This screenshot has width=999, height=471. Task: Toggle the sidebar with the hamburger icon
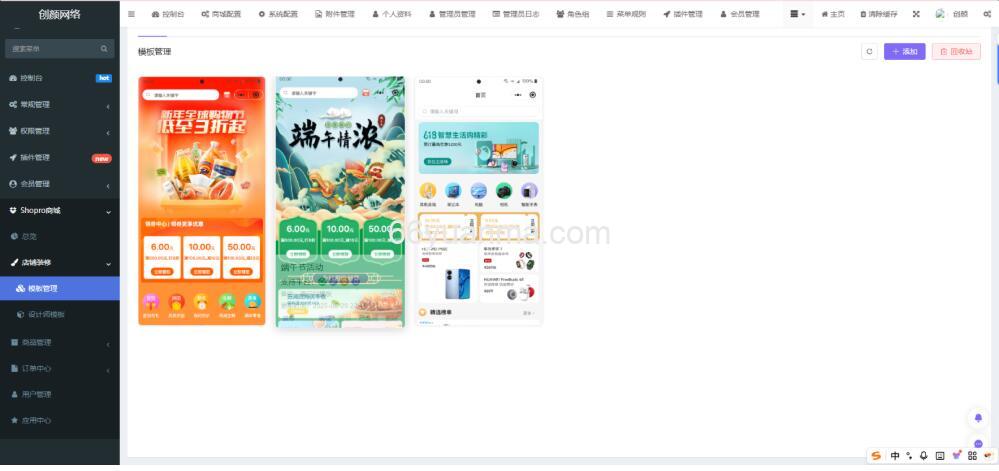pyautogui.click(x=131, y=14)
